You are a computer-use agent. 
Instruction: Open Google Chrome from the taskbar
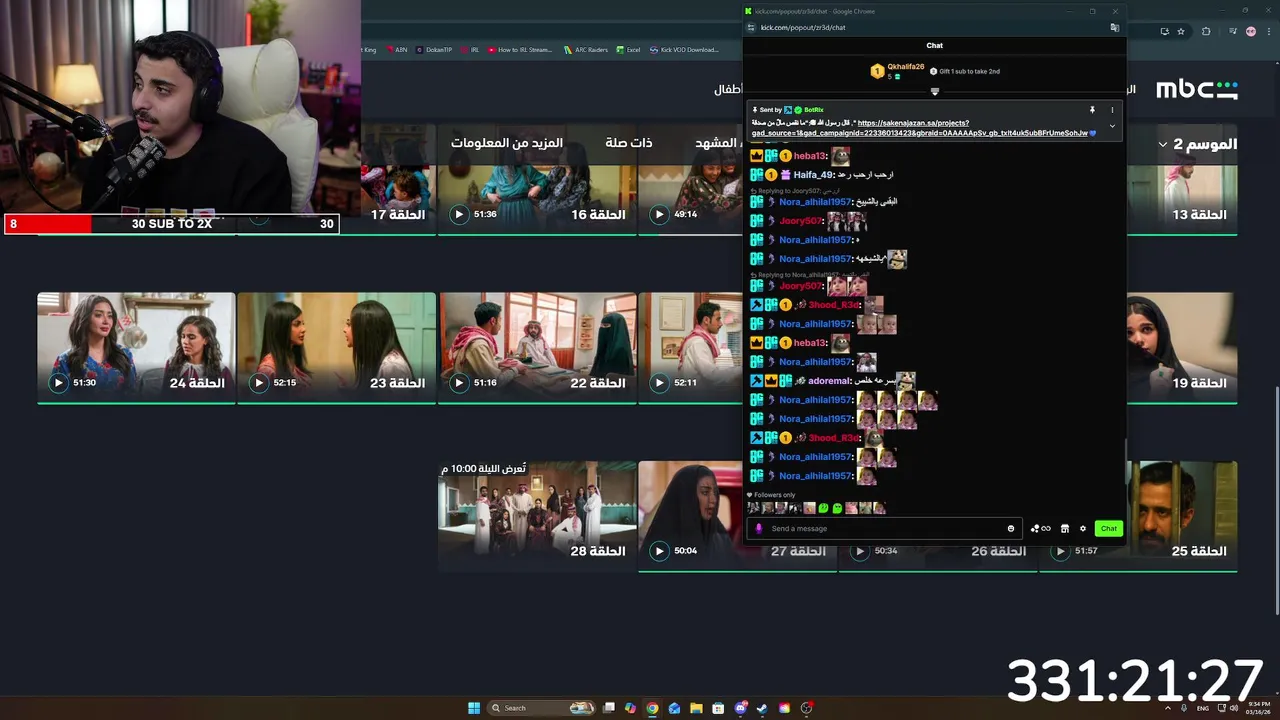[x=652, y=708]
